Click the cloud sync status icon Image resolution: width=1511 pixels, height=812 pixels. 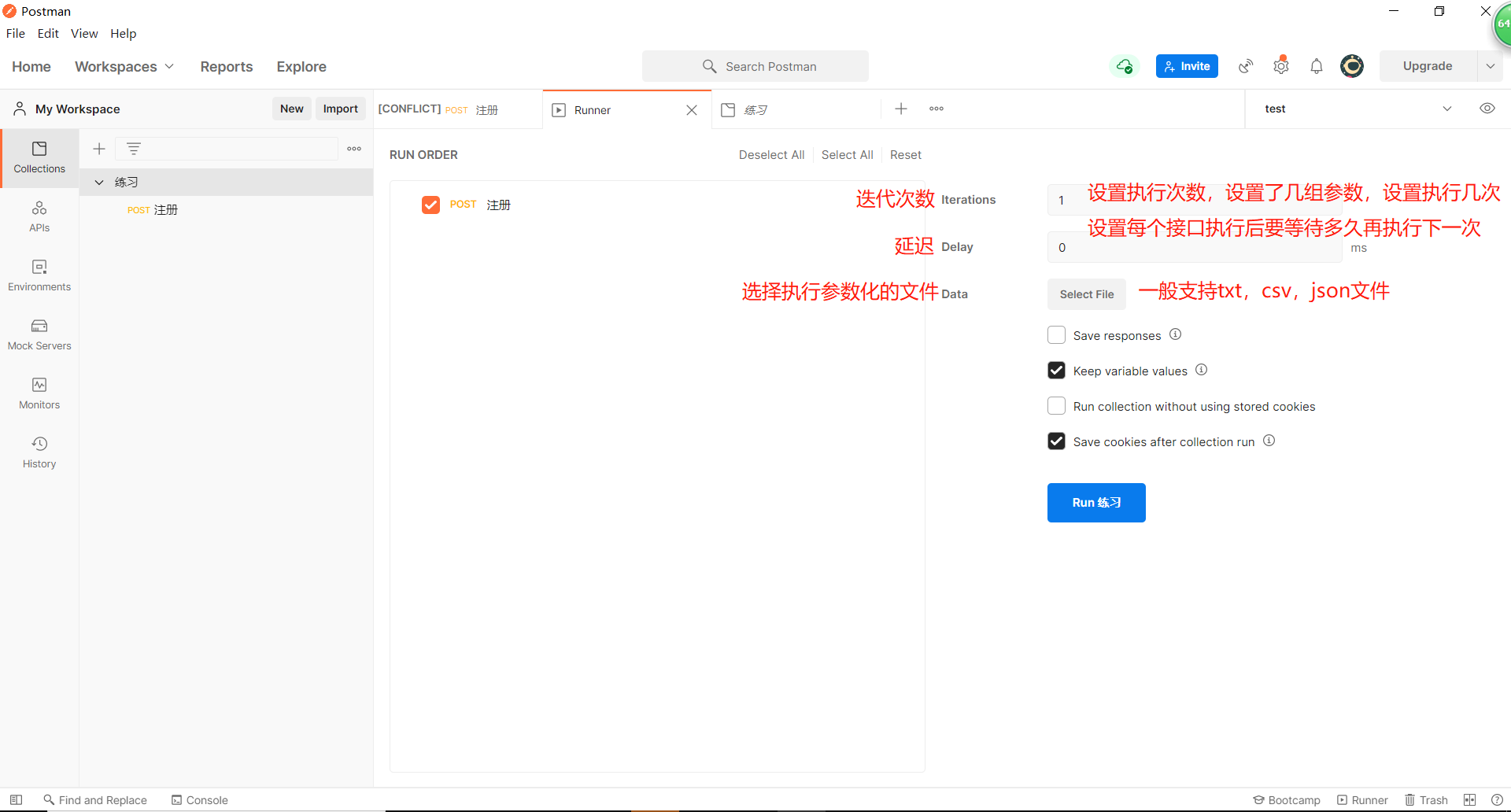(1125, 66)
